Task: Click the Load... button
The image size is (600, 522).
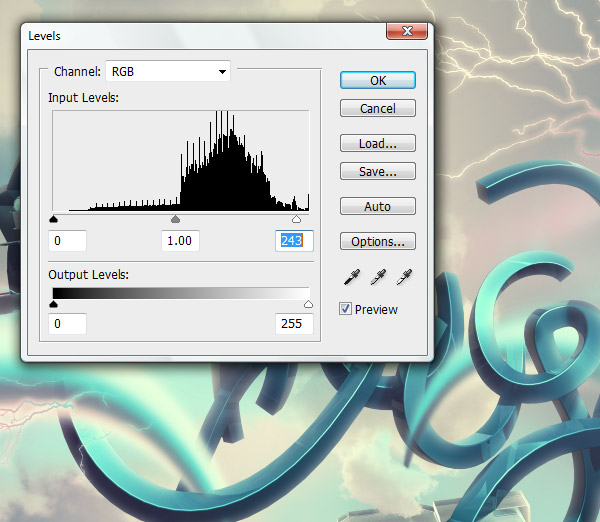Action: (x=378, y=144)
